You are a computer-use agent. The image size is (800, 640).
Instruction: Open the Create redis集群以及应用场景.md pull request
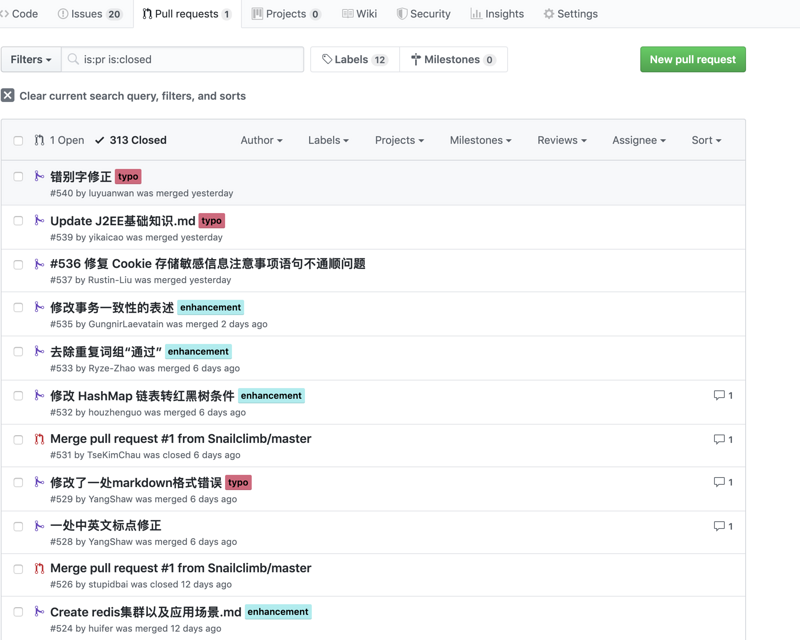pyautogui.click(x=145, y=611)
